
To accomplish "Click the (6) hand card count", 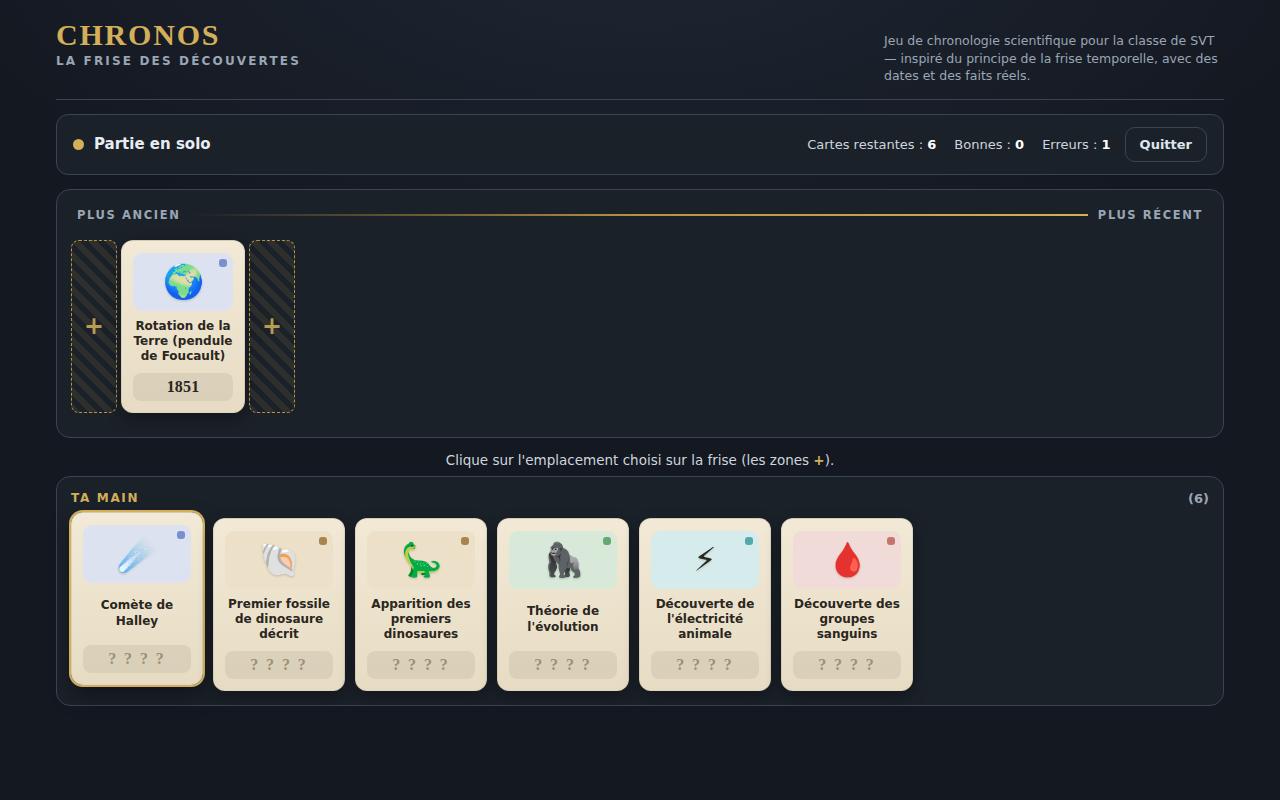I will pyautogui.click(x=1198, y=498).
